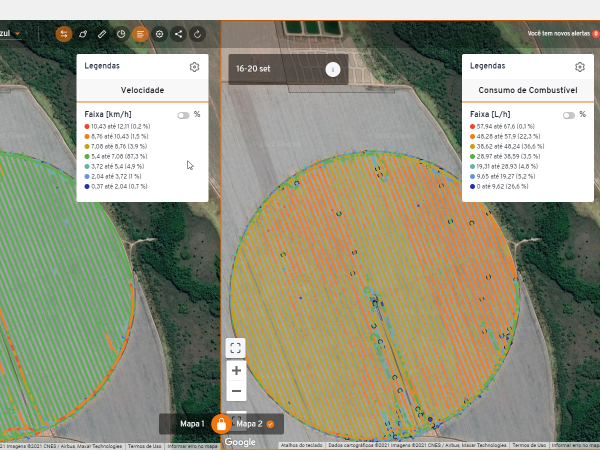The height and width of the screenshot is (450, 600).
Task: Click orange swatch 8,76 até 10,43
Action: (x=87, y=136)
